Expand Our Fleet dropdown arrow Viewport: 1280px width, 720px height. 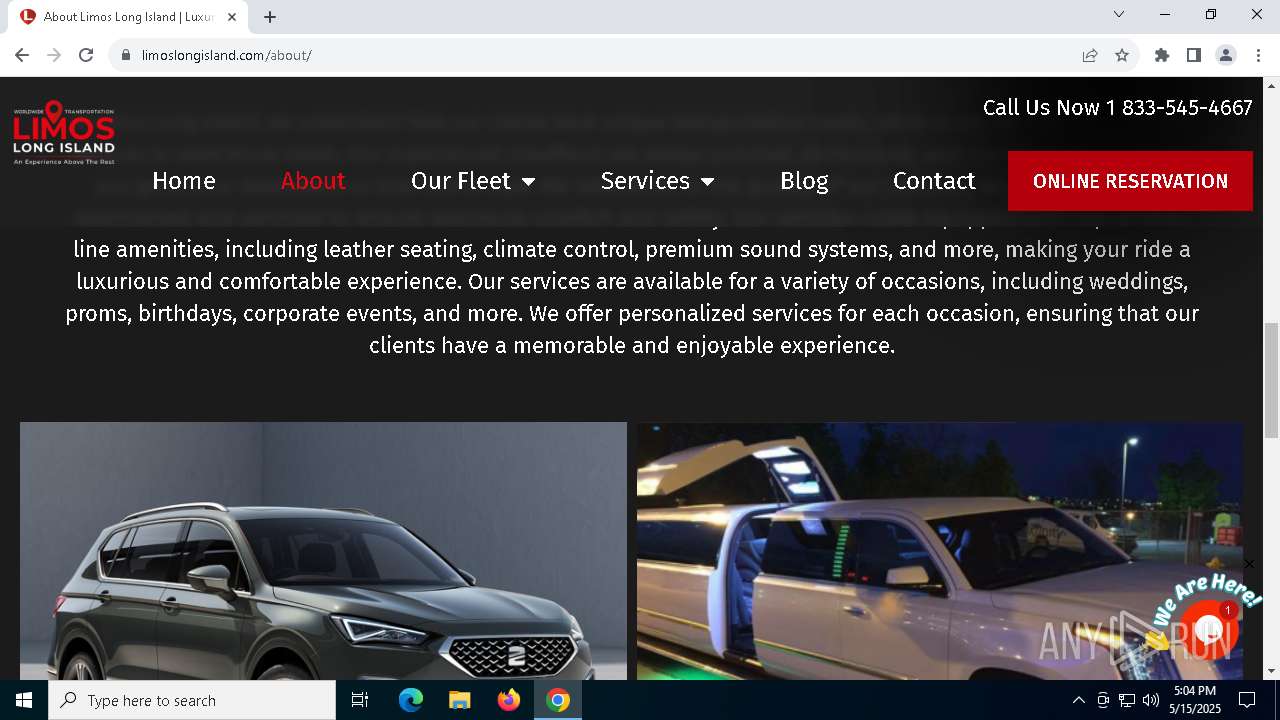coord(528,182)
